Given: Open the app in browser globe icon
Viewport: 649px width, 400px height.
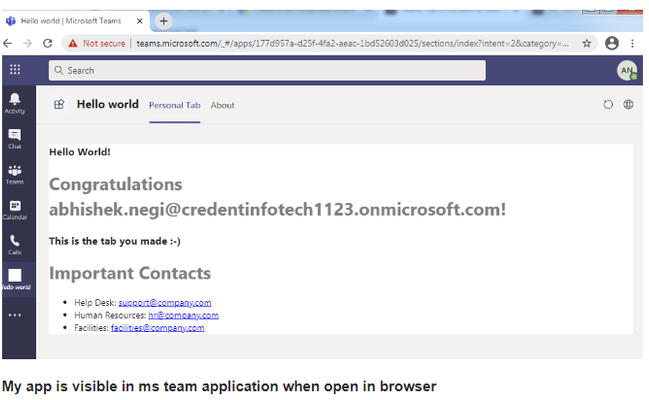Looking at the screenshot, I should pos(628,105).
